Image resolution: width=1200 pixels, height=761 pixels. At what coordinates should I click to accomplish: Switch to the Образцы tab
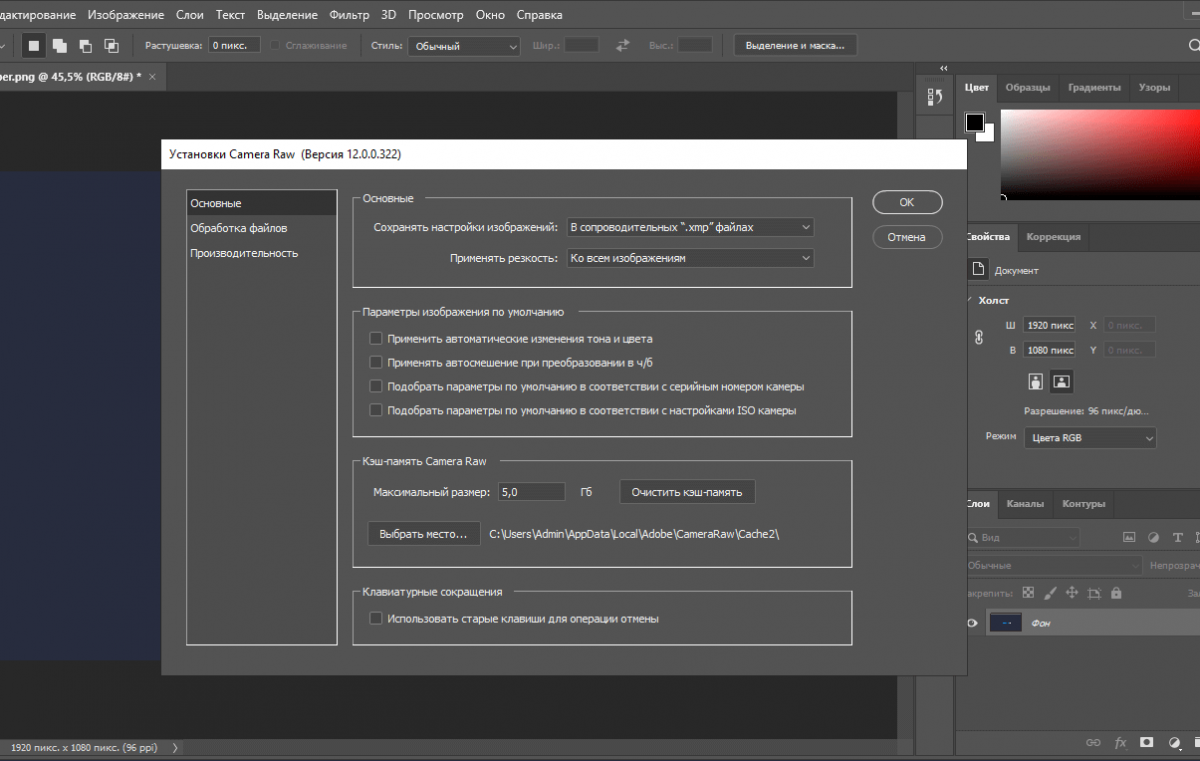pyautogui.click(x=1028, y=88)
